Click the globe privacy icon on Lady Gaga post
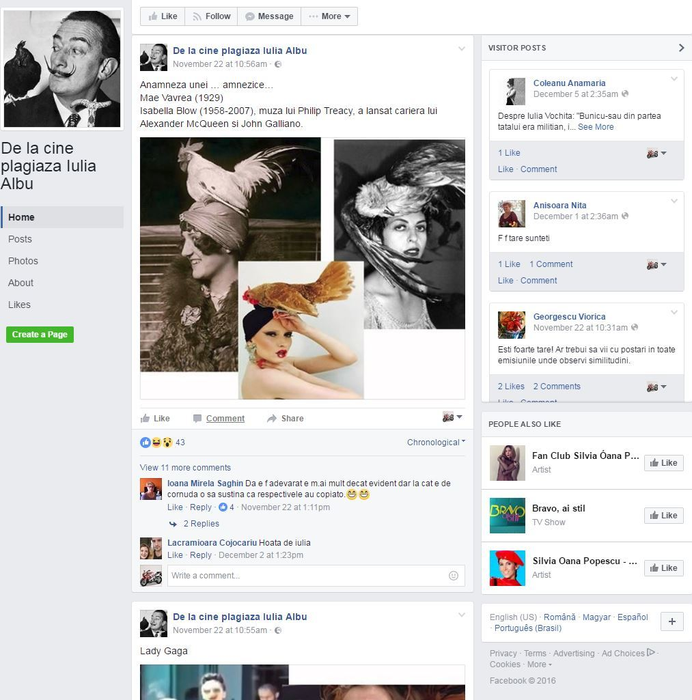The image size is (692, 700). [x=278, y=630]
